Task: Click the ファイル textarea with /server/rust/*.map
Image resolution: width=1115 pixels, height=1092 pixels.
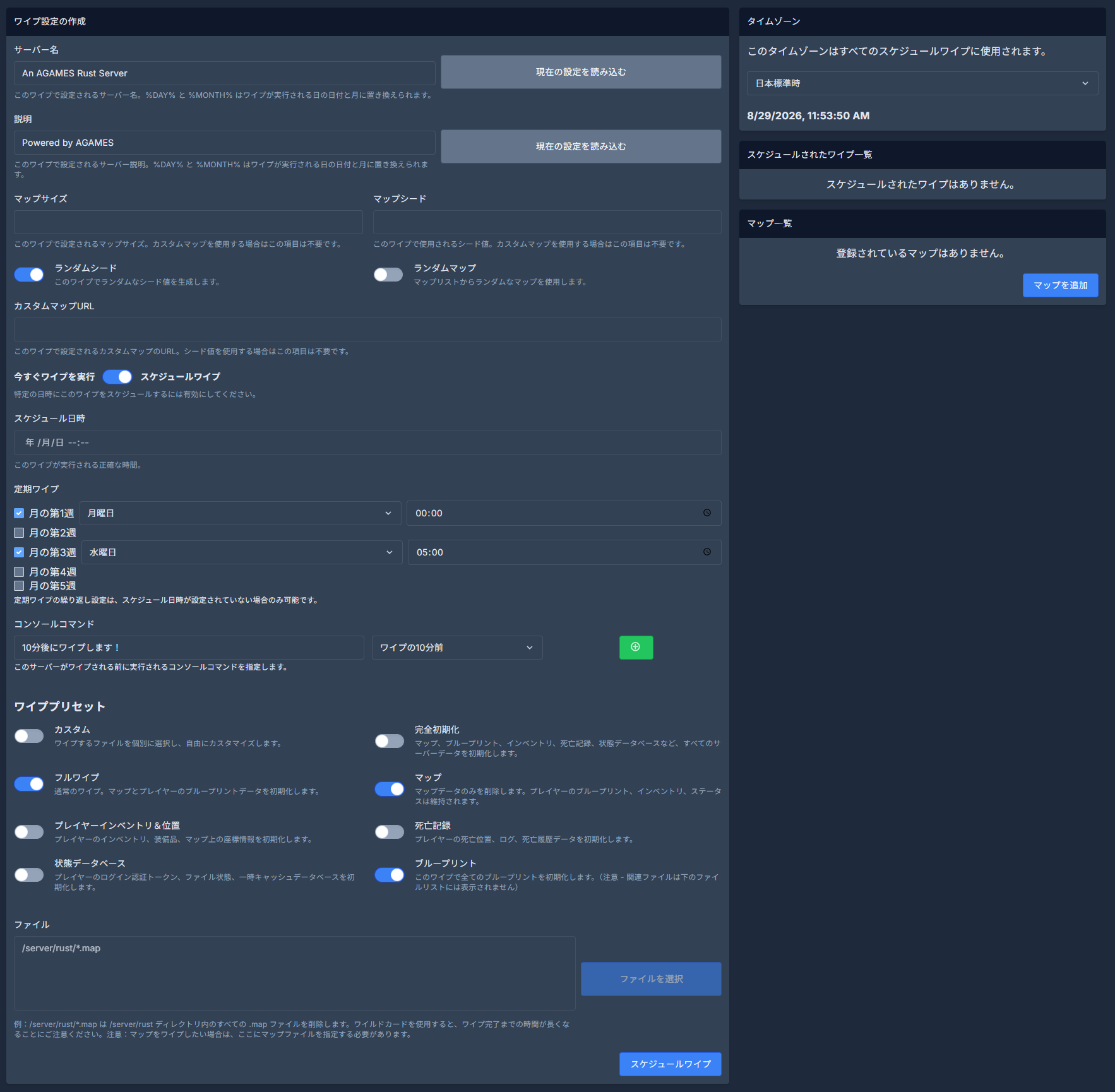Action: pyautogui.click(x=294, y=973)
